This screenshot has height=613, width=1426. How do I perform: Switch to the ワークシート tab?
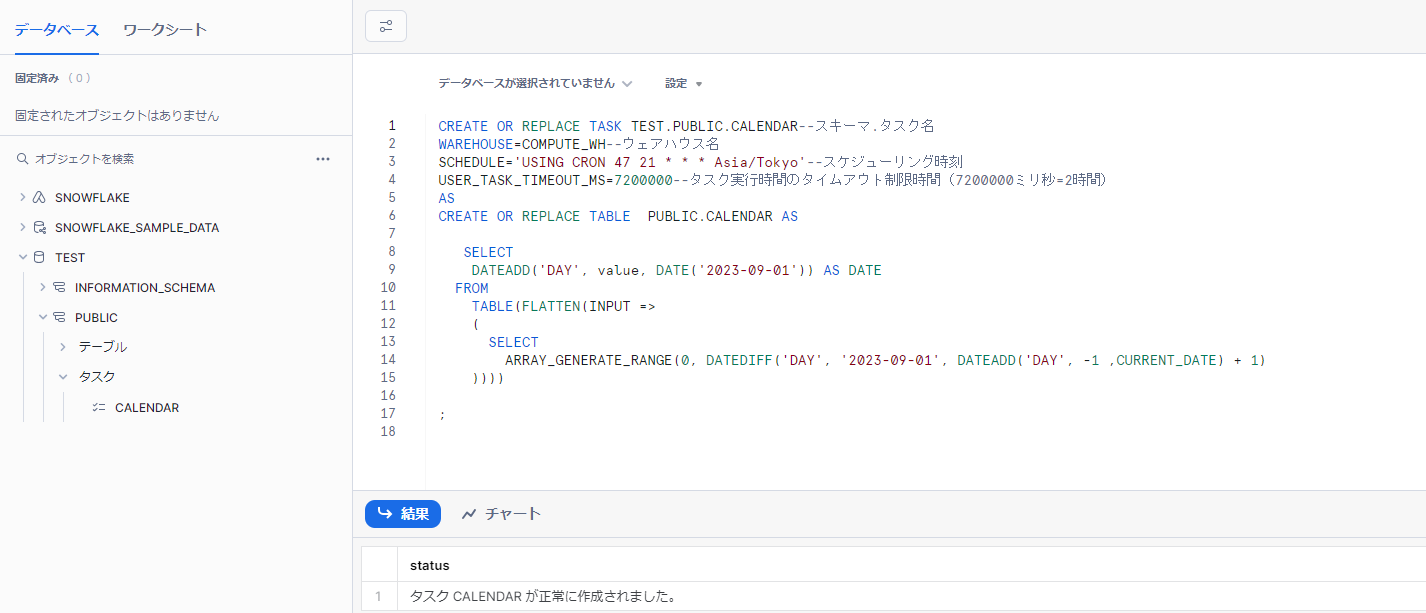[165, 30]
